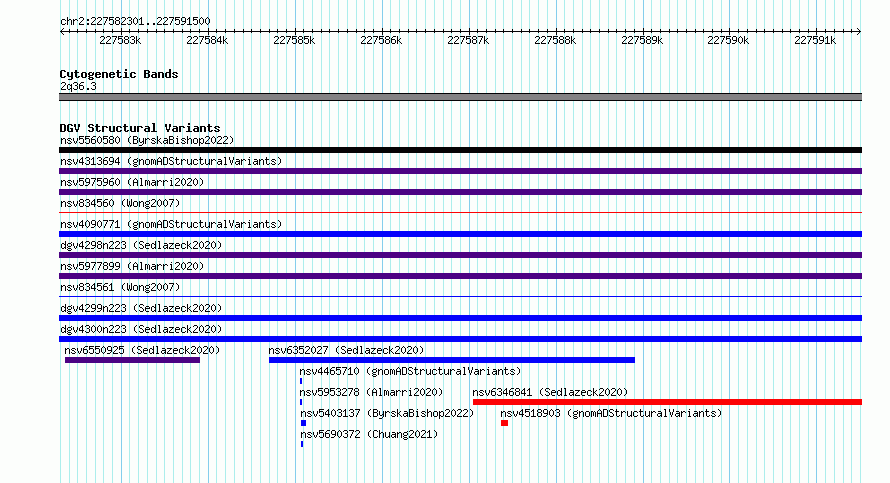Click the 227586k ruler tick label
Viewport: 890px width, 483px height.
(x=381, y=40)
